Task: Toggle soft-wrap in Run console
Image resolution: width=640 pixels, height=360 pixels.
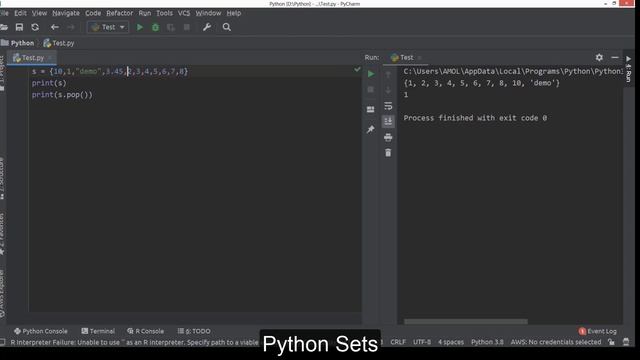Action: point(388,106)
